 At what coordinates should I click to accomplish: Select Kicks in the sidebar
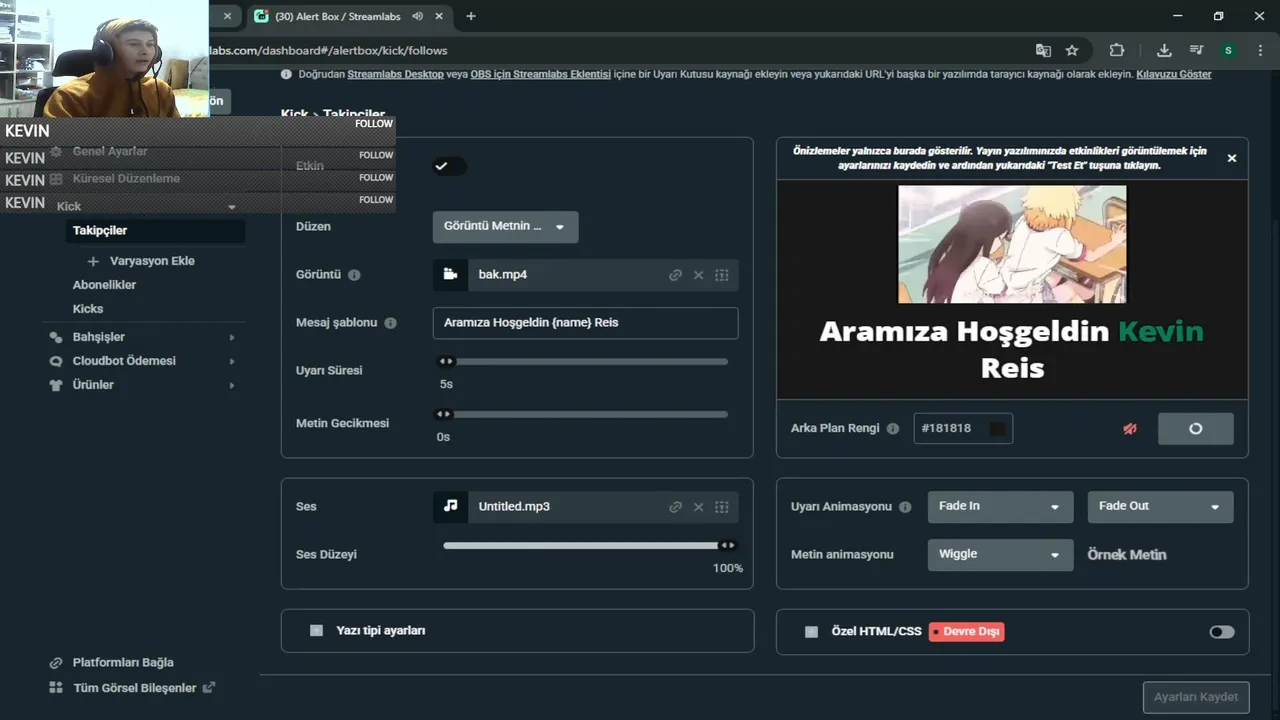88,309
